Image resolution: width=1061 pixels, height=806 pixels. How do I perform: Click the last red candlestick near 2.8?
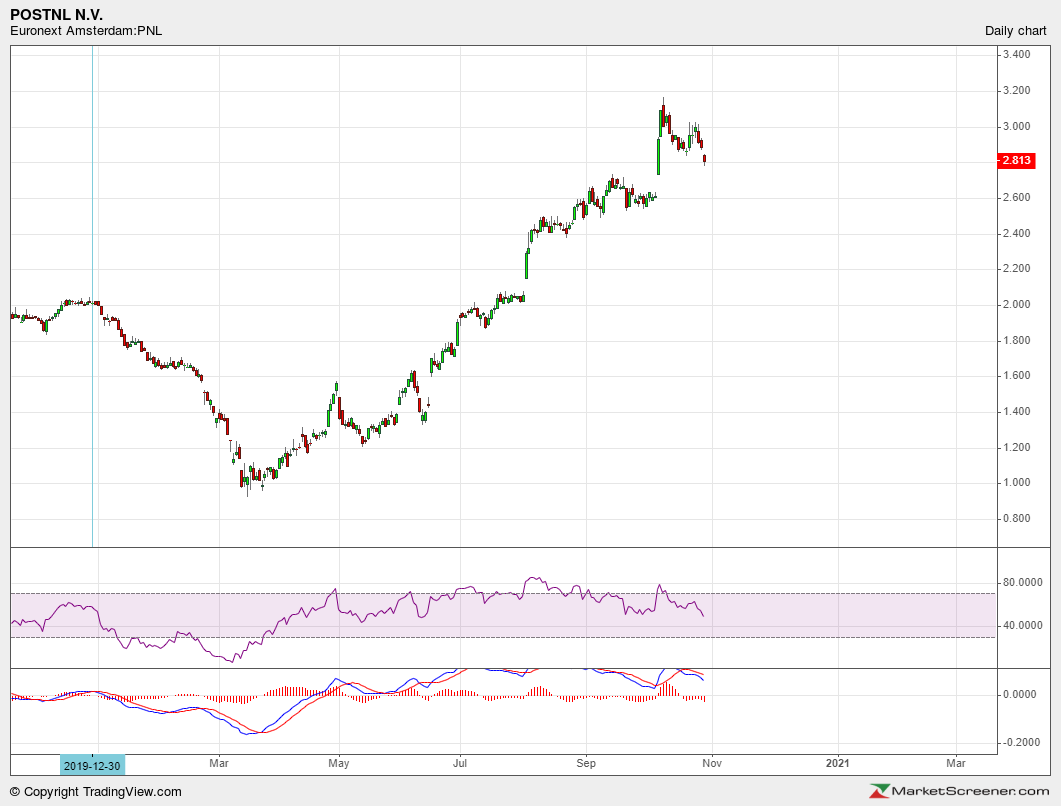[705, 158]
